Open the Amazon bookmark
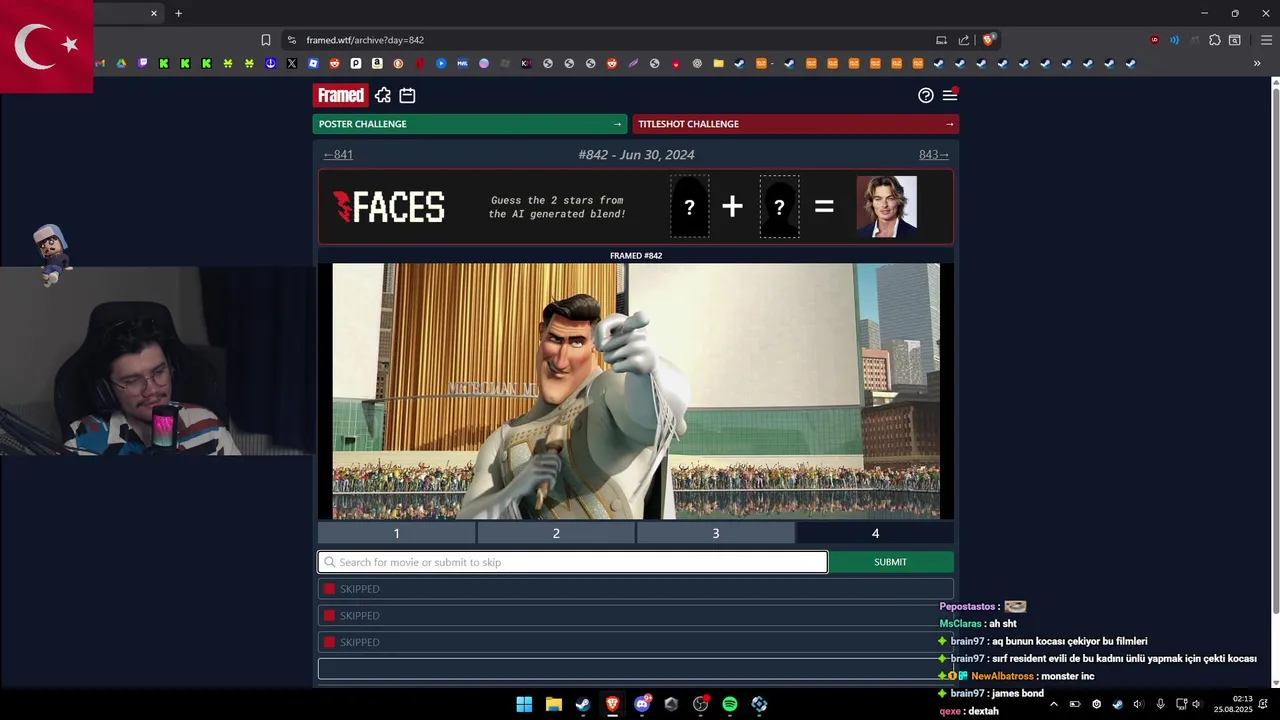 (377, 63)
